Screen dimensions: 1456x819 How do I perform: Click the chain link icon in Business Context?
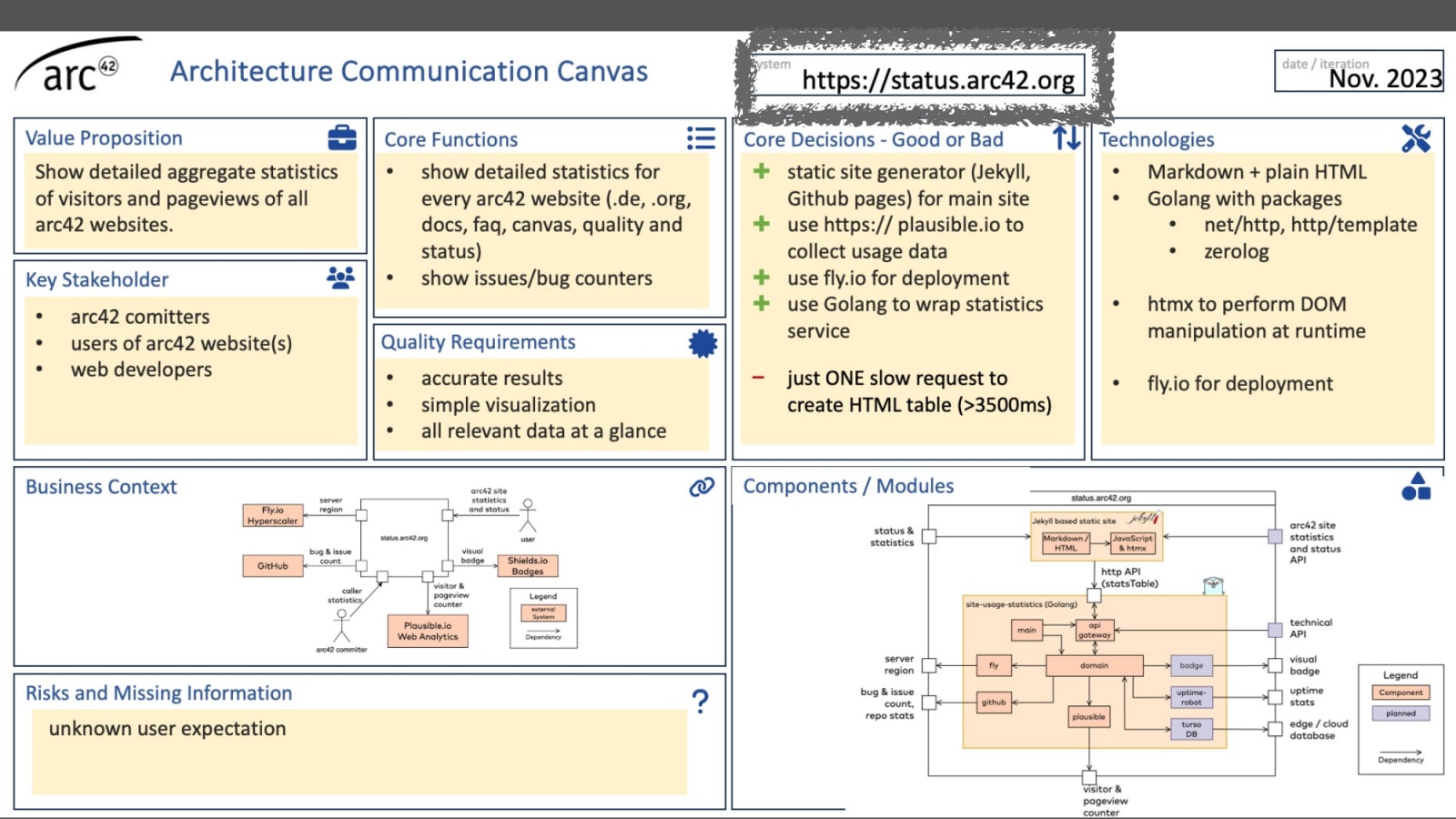702,487
